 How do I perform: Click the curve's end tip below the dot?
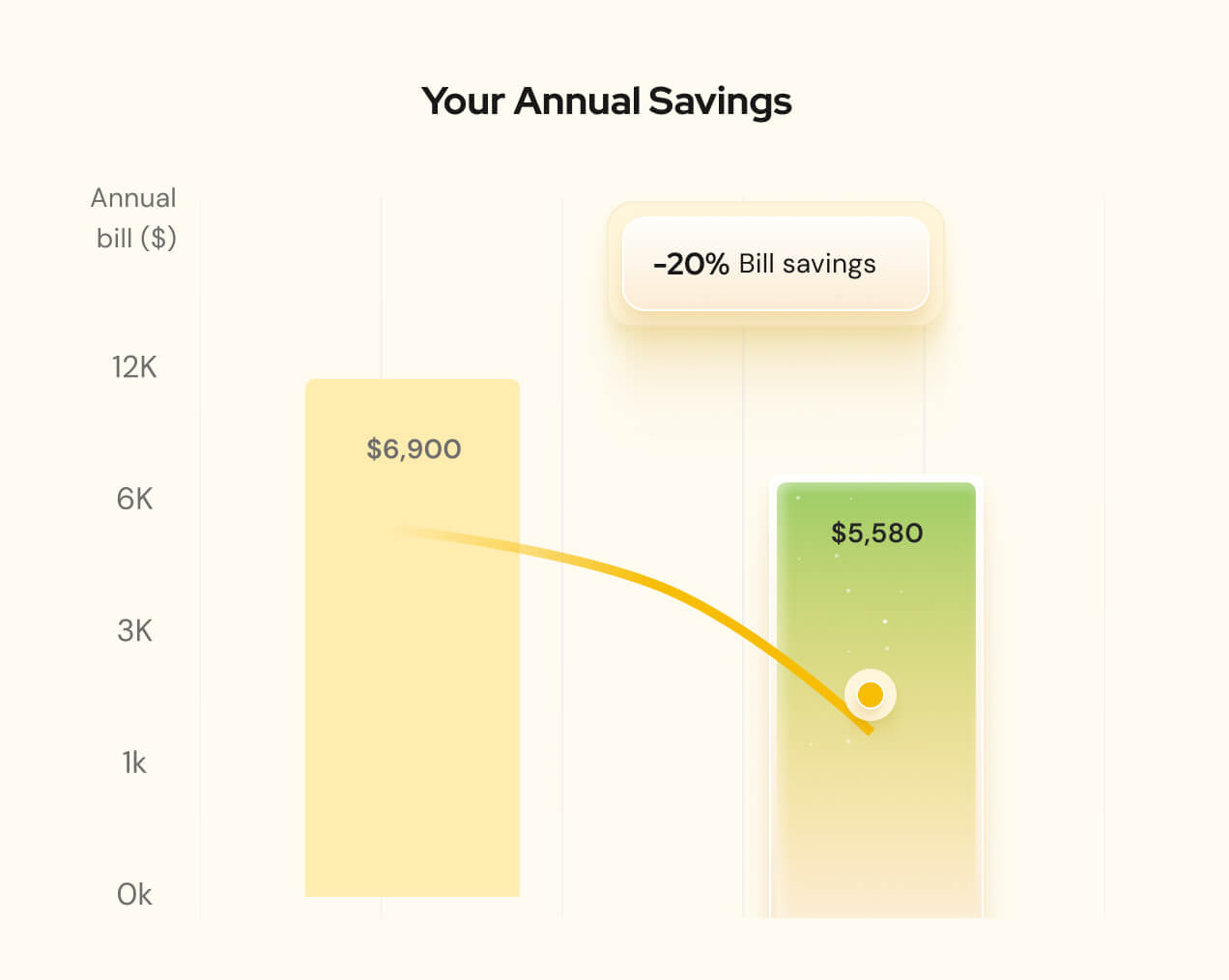867,729
